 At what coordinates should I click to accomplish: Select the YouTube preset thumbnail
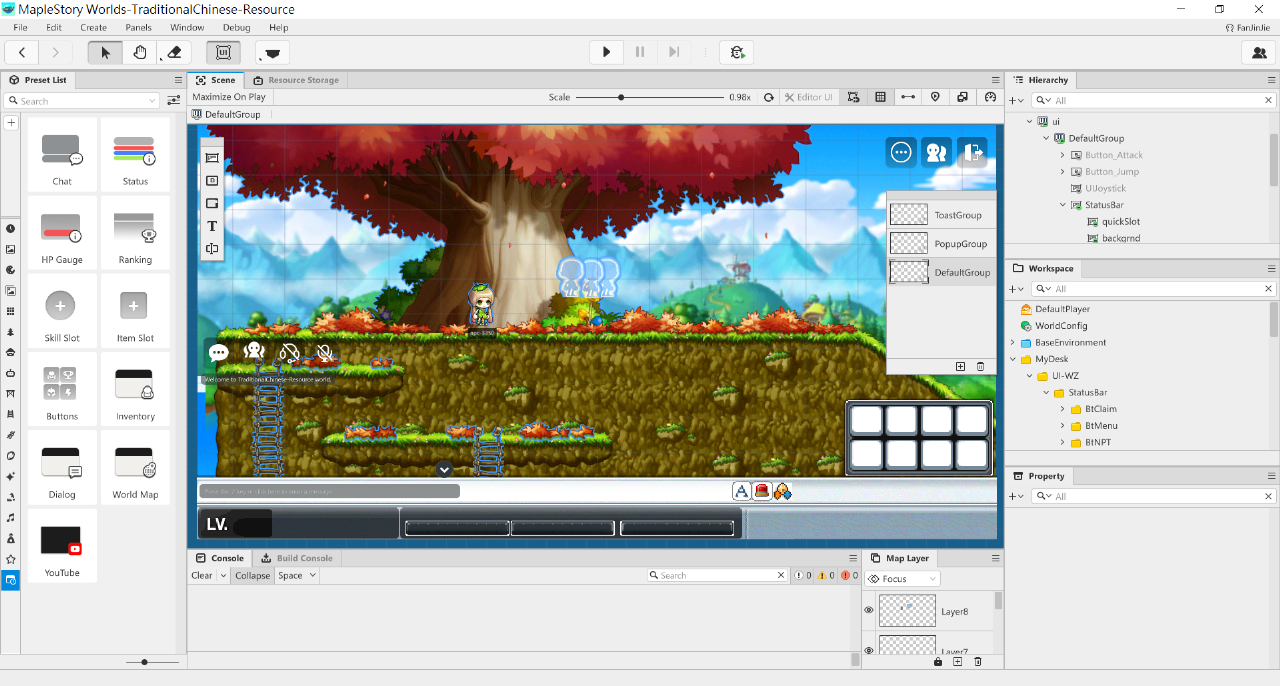[61, 541]
